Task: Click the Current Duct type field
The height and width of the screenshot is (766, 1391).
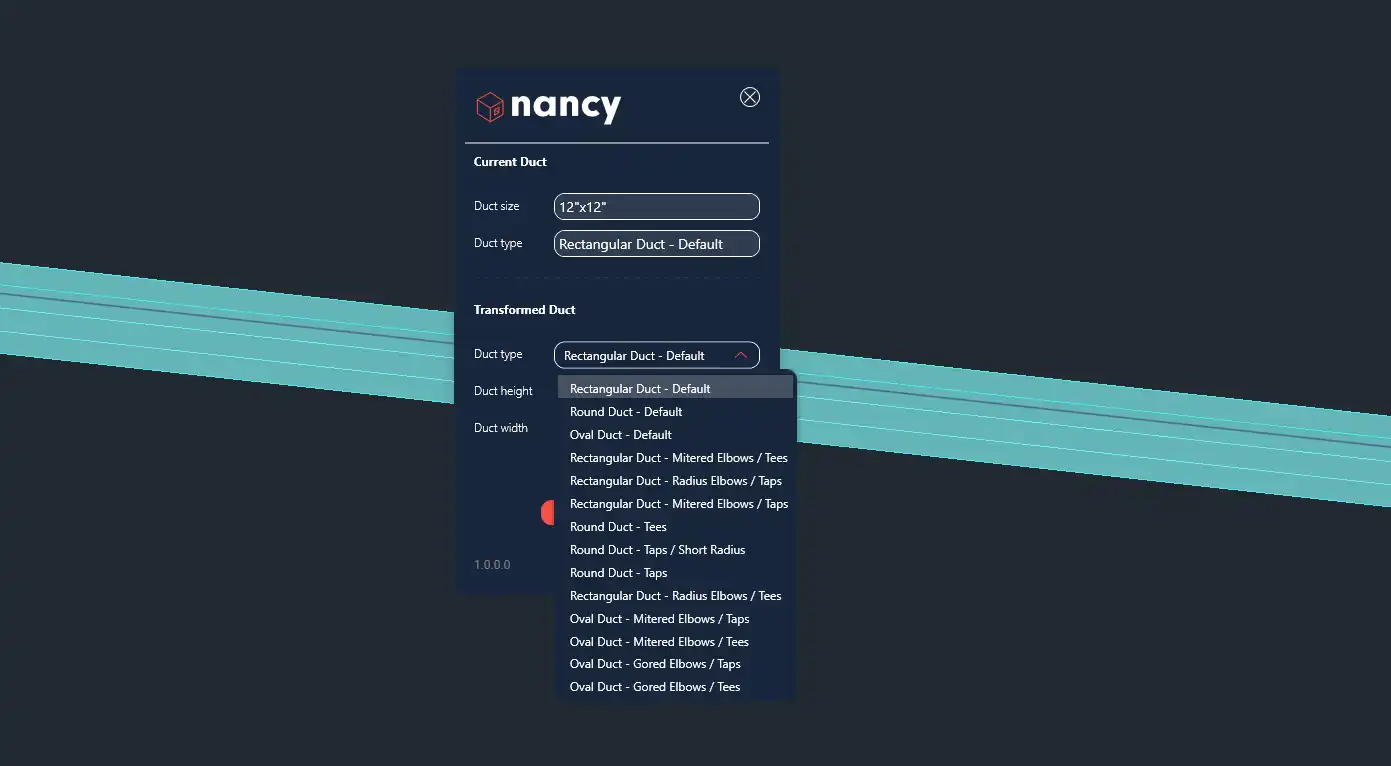Action: pos(656,244)
